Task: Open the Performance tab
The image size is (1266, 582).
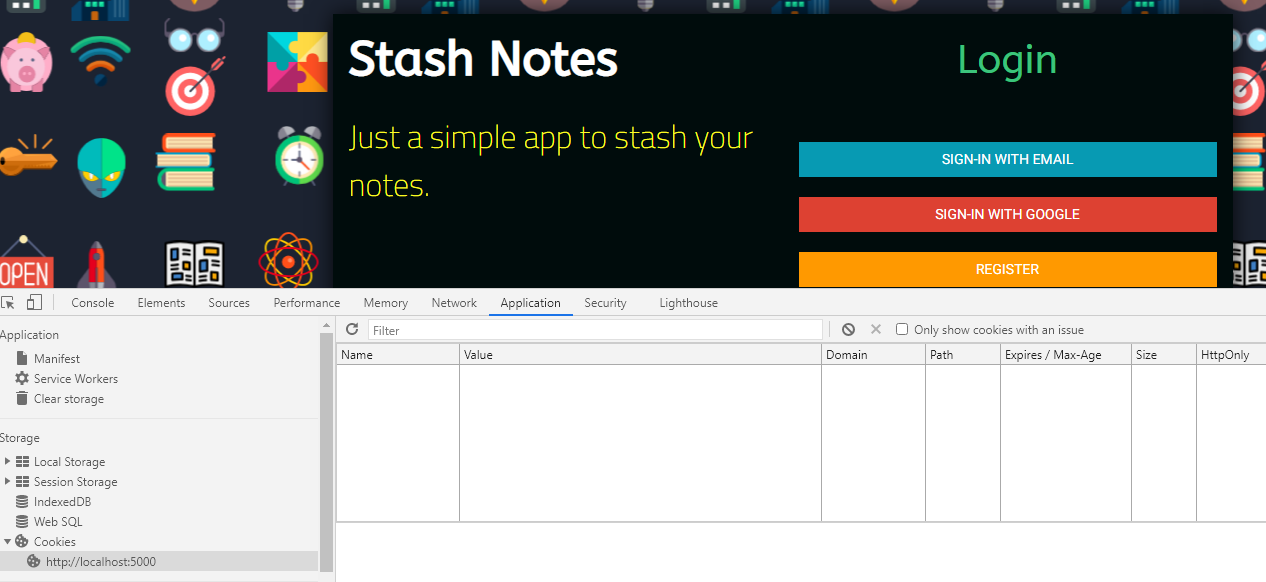Action: pyautogui.click(x=307, y=303)
